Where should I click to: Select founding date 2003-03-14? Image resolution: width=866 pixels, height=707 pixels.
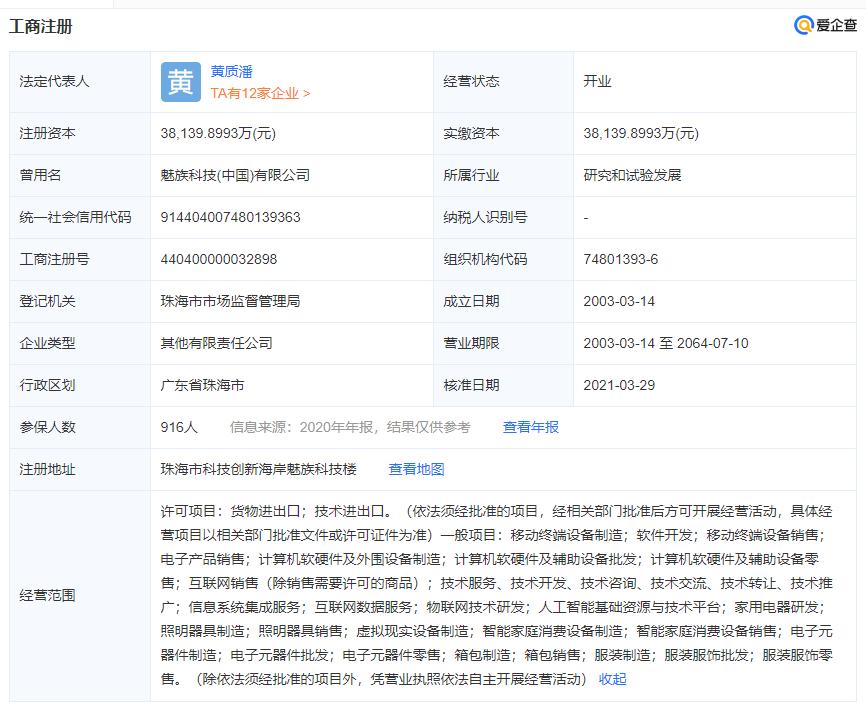tap(619, 301)
